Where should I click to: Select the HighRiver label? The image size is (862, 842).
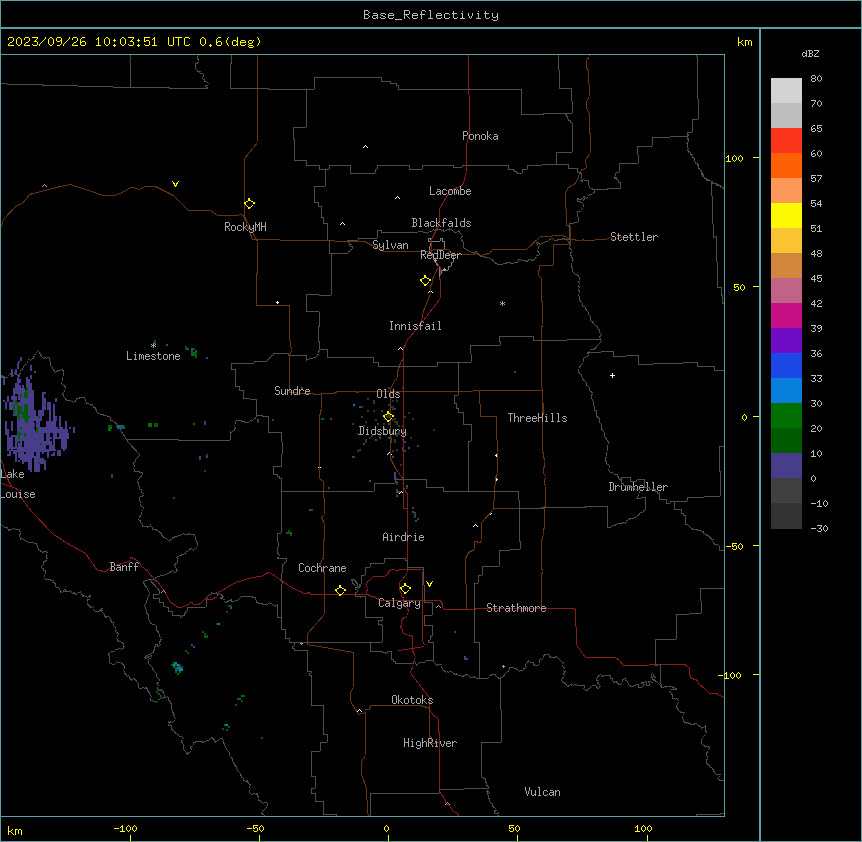430,743
